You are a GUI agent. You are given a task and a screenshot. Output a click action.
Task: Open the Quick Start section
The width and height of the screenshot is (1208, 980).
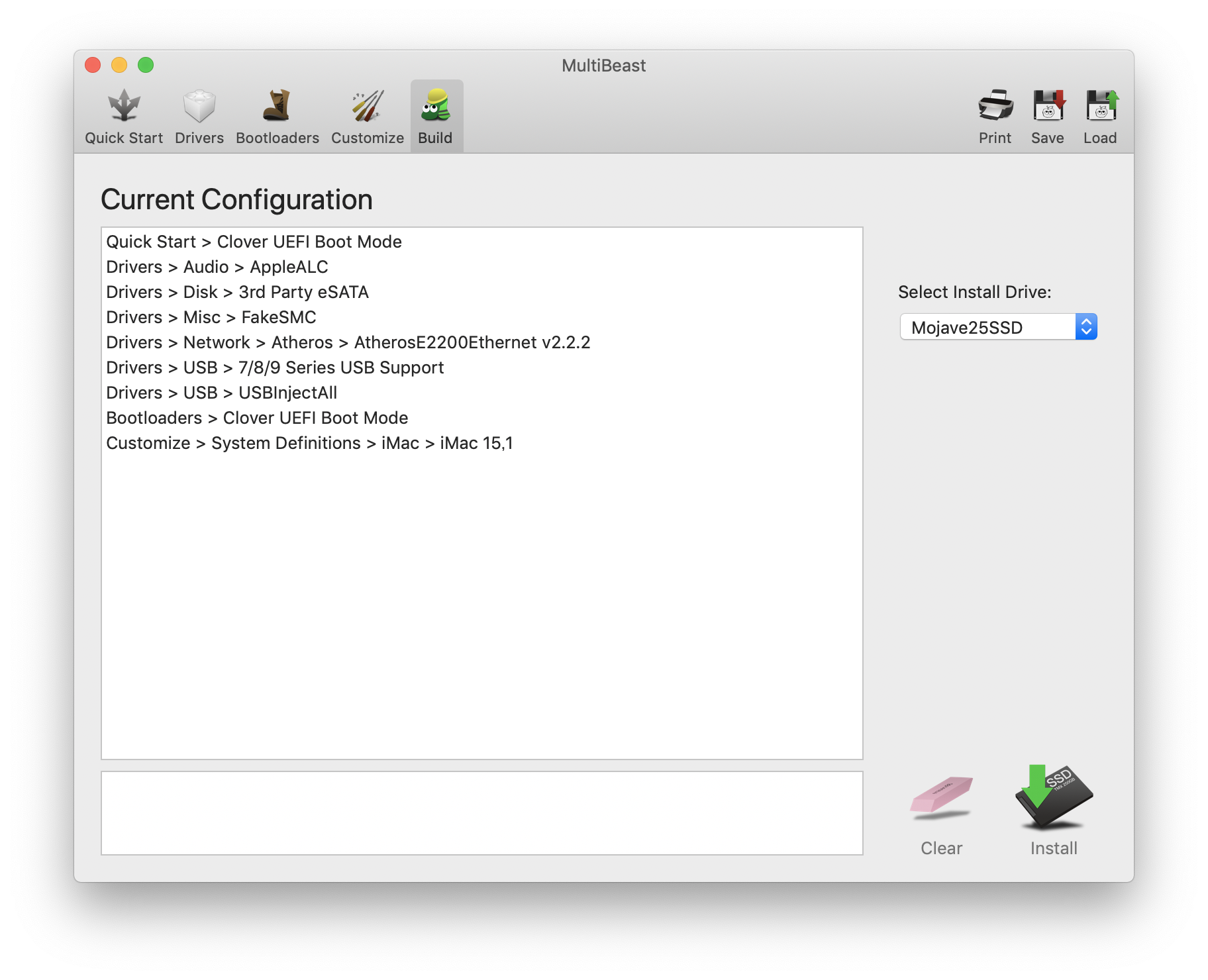[124, 117]
